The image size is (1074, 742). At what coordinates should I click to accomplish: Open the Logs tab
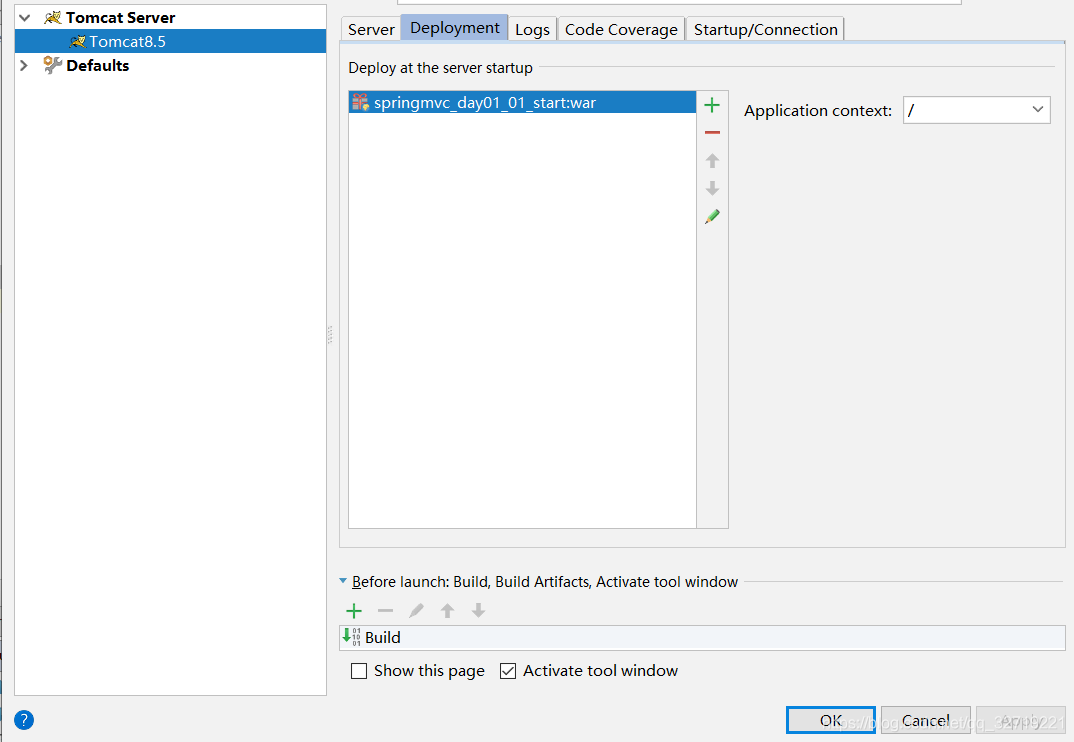click(532, 29)
